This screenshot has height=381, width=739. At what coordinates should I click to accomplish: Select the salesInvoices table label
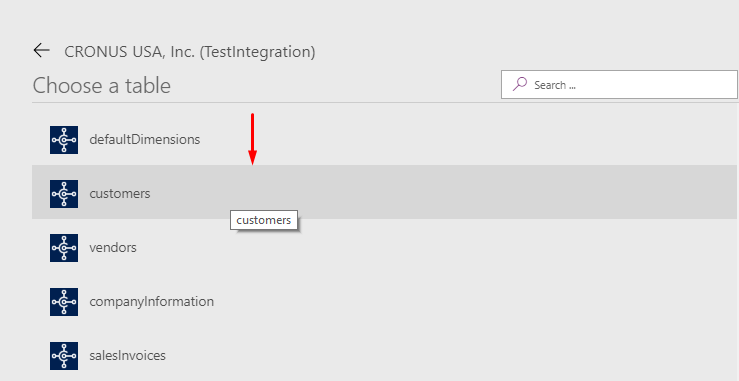[127, 356]
